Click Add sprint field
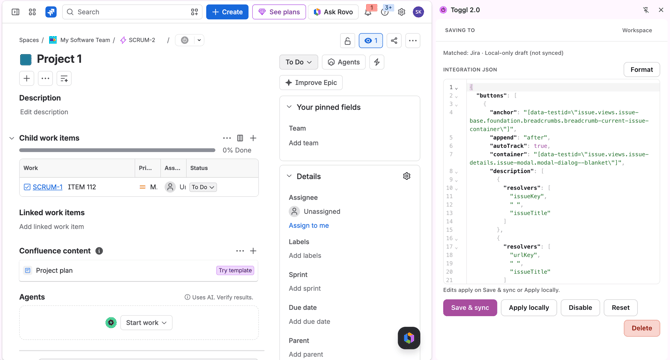 (x=305, y=288)
